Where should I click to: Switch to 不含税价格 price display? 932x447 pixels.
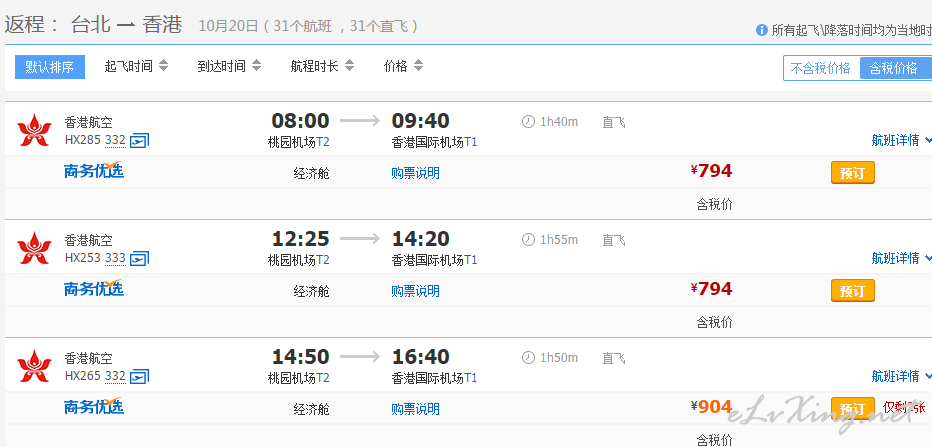coord(820,68)
